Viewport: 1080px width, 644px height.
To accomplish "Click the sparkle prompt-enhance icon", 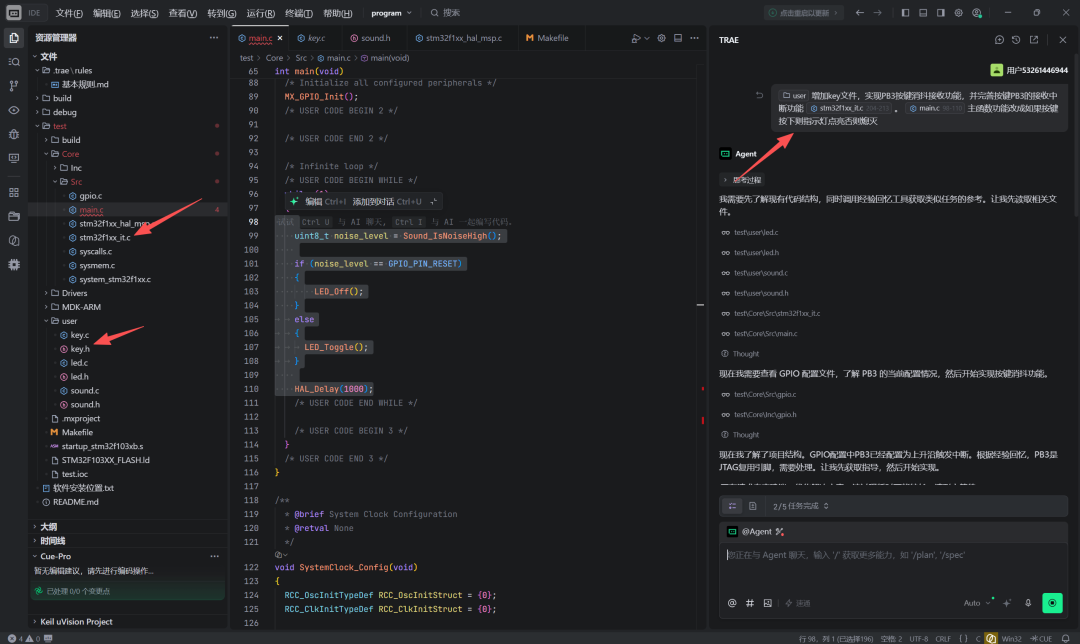I will click(1007, 603).
